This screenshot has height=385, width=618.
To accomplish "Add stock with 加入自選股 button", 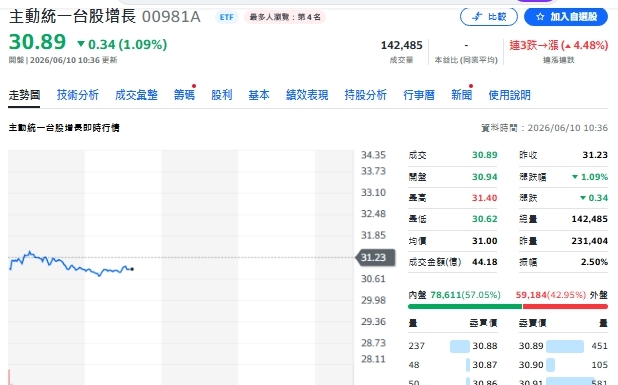I will 566,17.
